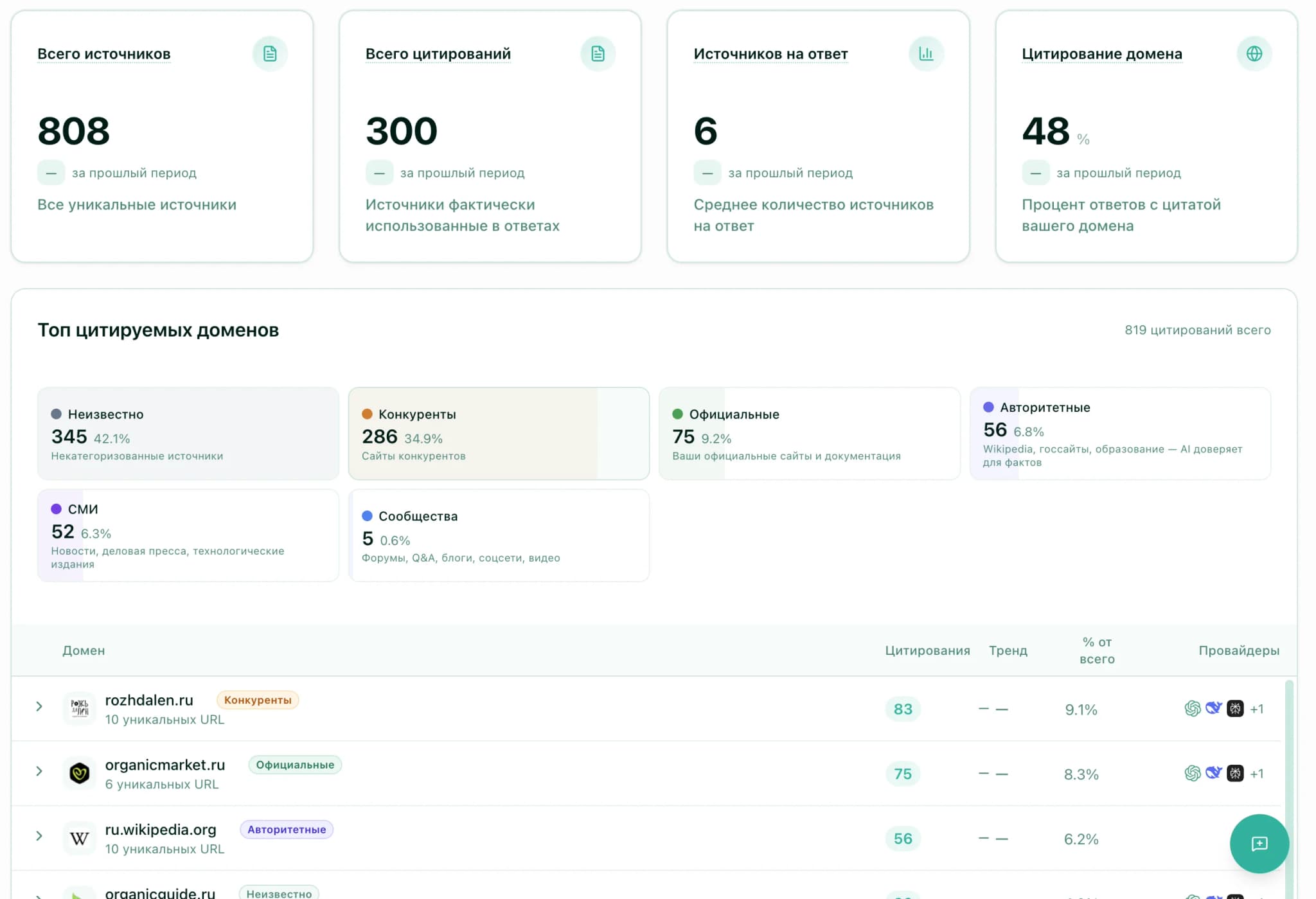Click ChatGPT provider icon in rozhdalen.ru row
This screenshot has width=1316, height=899.
(x=1193, y=708)
